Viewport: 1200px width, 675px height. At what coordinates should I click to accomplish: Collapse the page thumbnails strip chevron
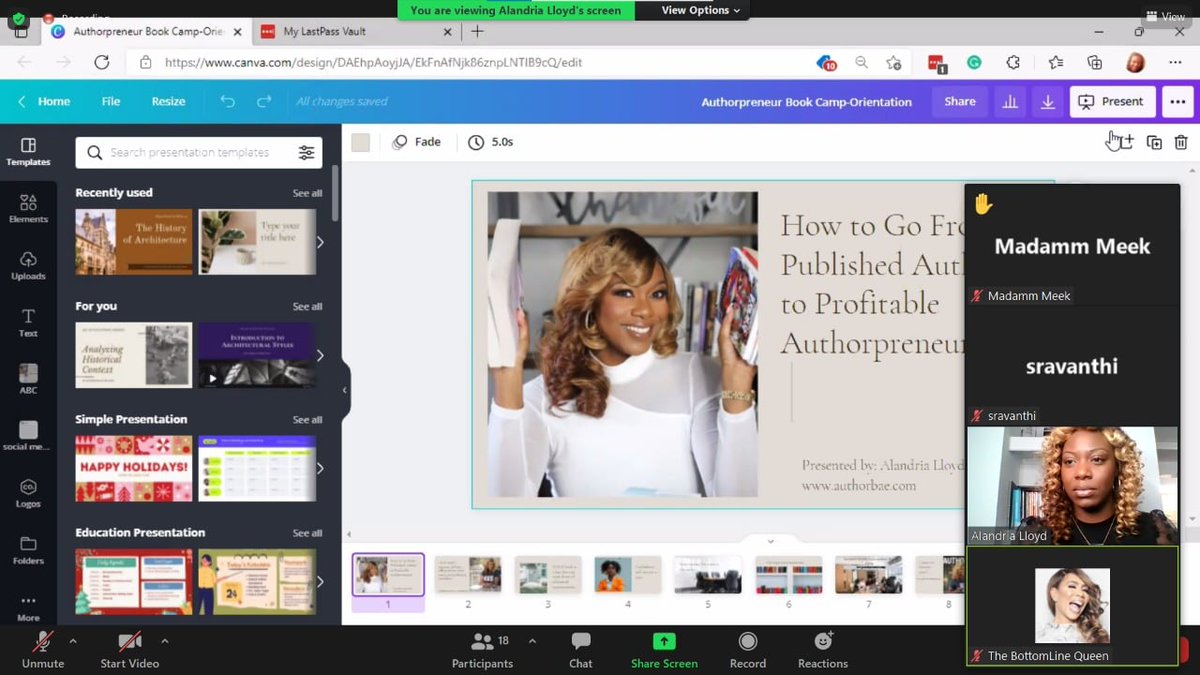click(770, 541)
